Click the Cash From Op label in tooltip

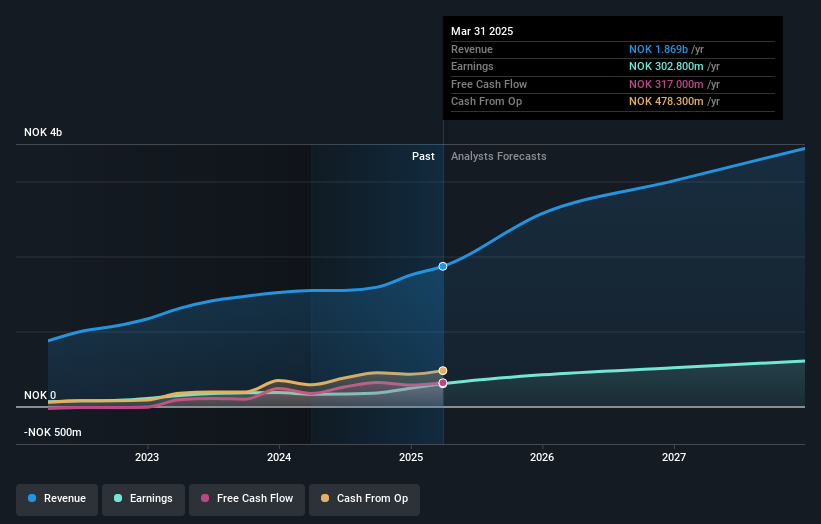click(486, 102)
